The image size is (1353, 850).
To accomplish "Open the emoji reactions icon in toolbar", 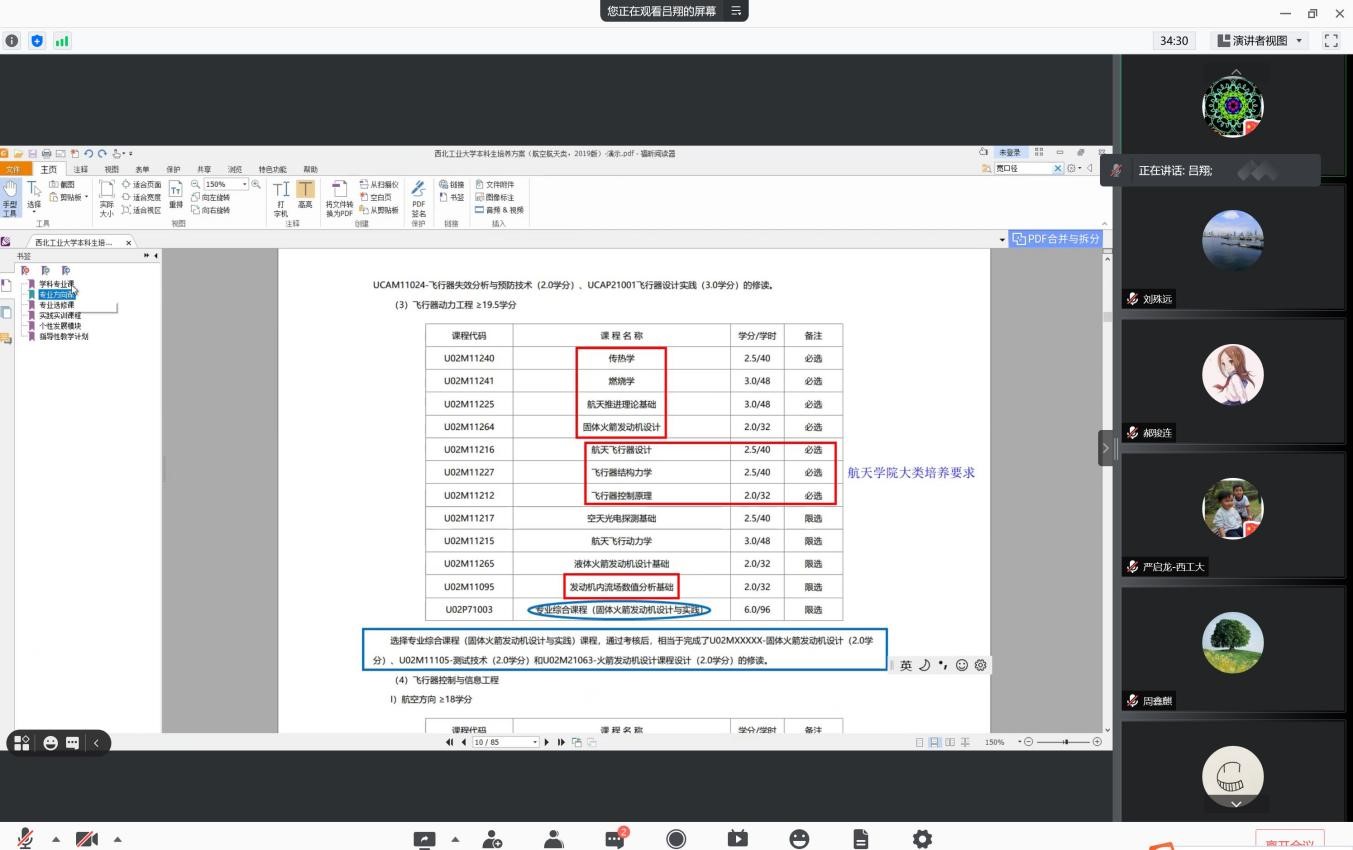I will click(x=799, y=839).
